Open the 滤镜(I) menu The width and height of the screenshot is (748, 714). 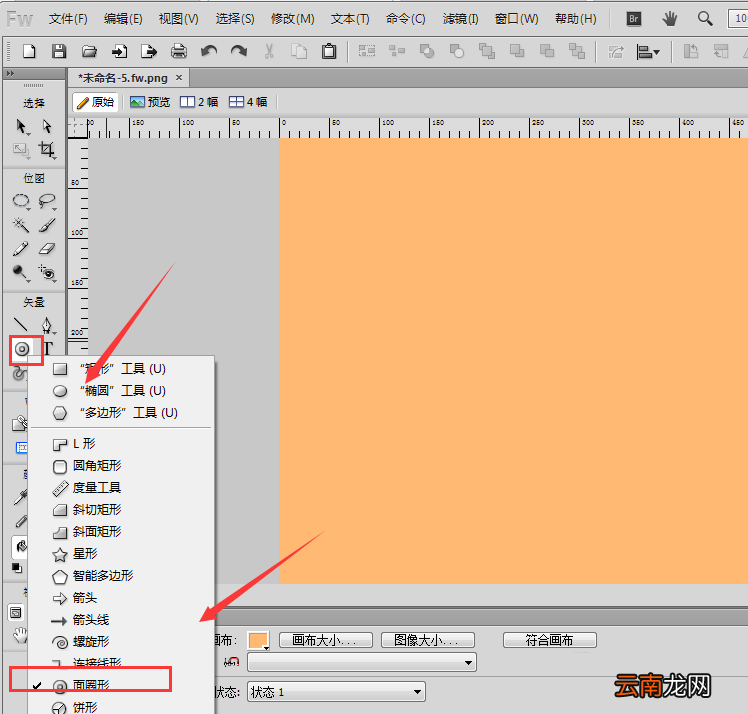coord(460,19)
